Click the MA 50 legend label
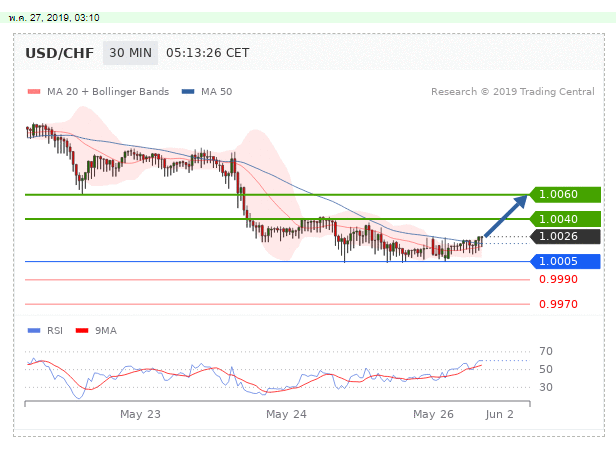616x451 pixels. [216, 92]
